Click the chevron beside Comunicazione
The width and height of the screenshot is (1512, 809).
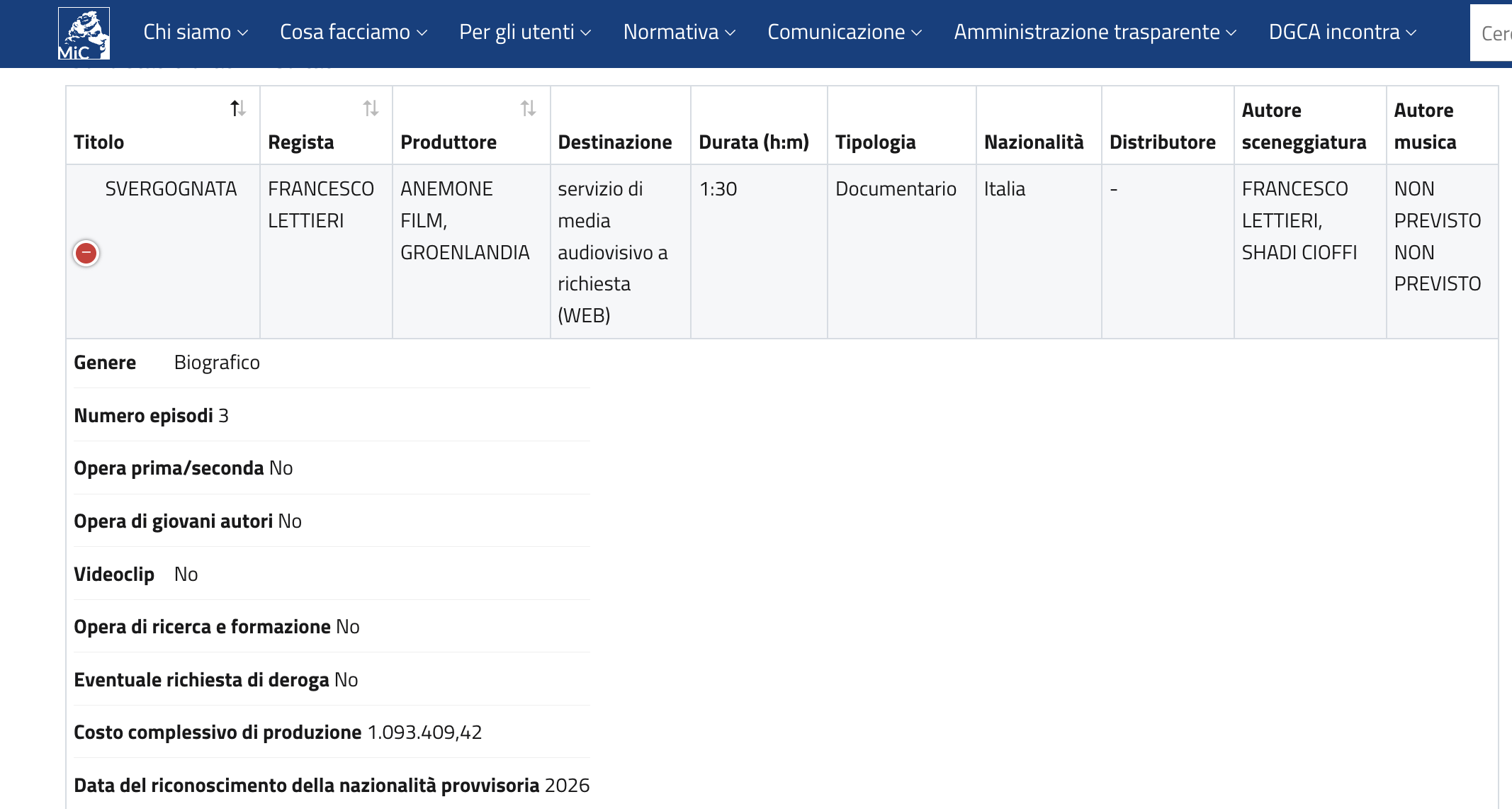pyautogui.click(x=917, y=33)
